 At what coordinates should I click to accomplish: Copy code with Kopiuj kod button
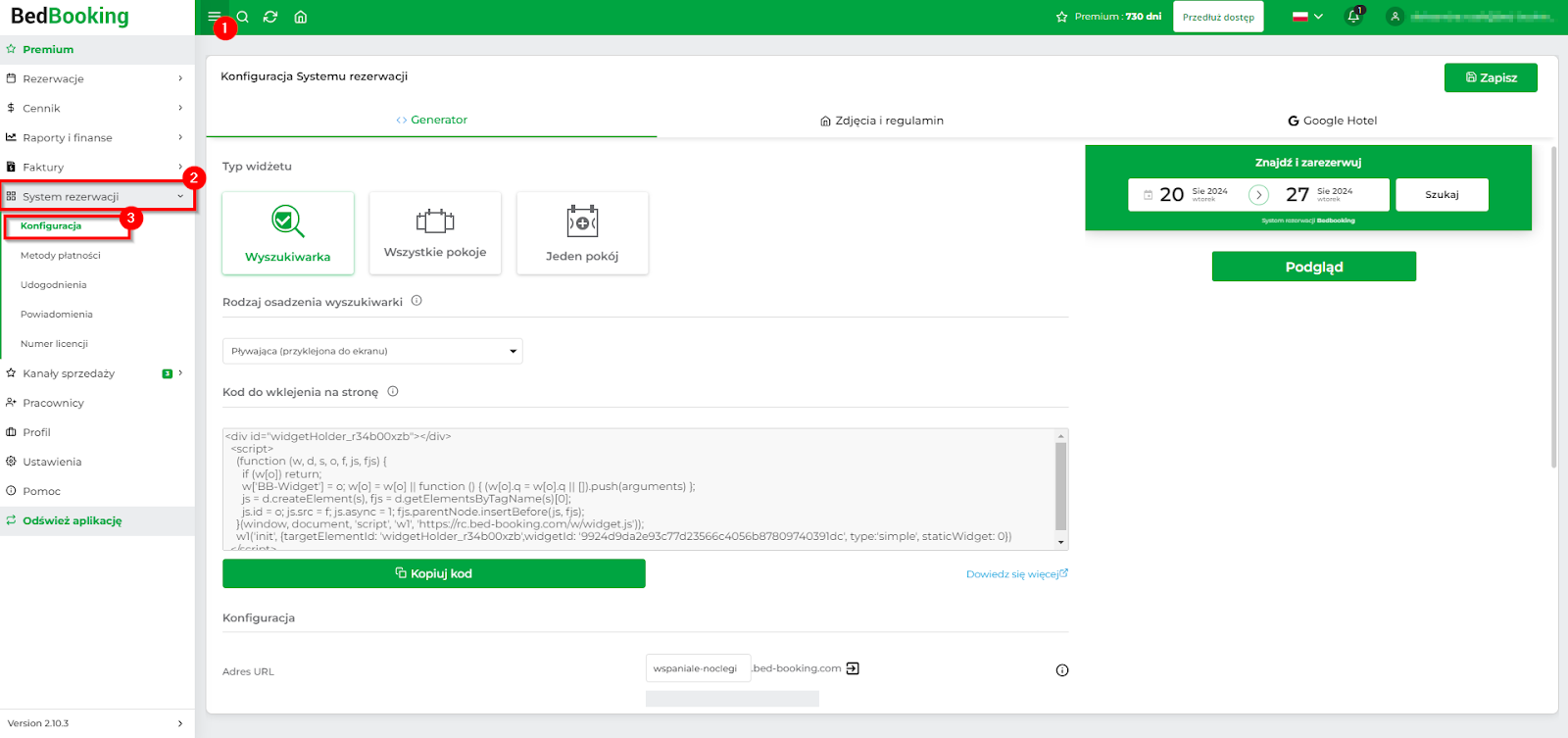(x=434, y=573)
